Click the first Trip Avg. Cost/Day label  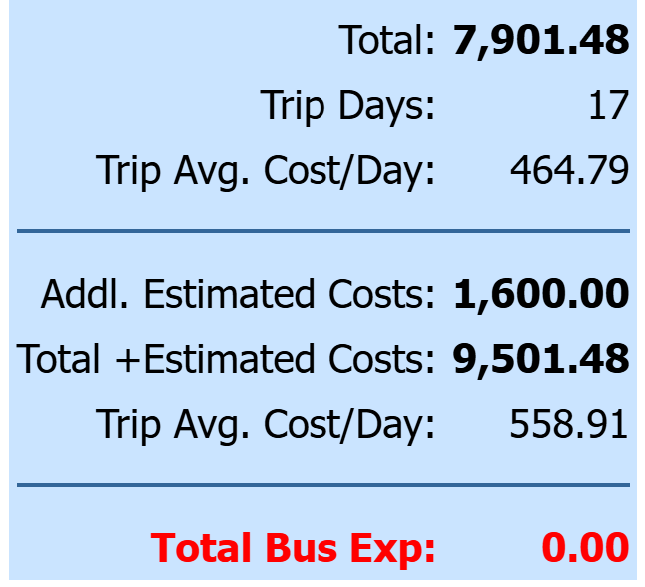tap(265, 171)
